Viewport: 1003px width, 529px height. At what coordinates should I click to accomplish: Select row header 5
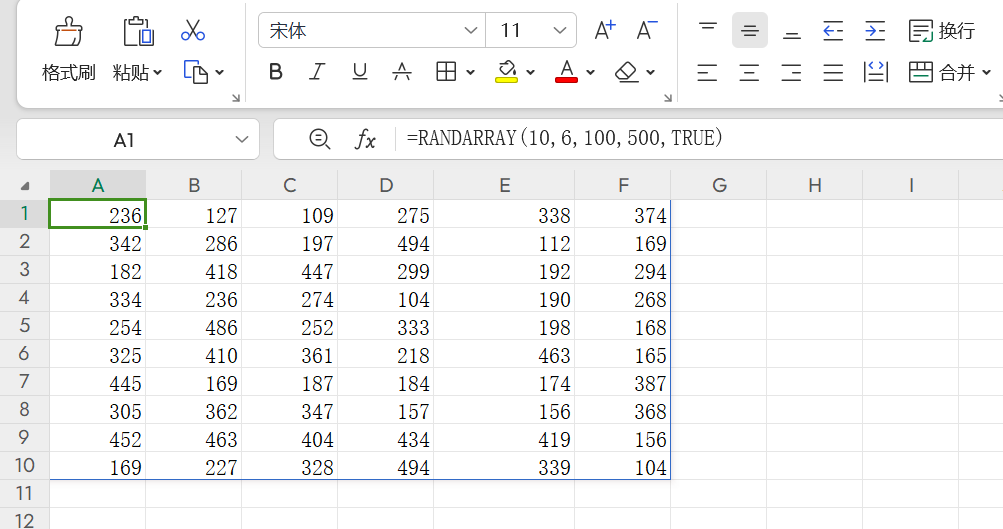click(x=25, y=326)
